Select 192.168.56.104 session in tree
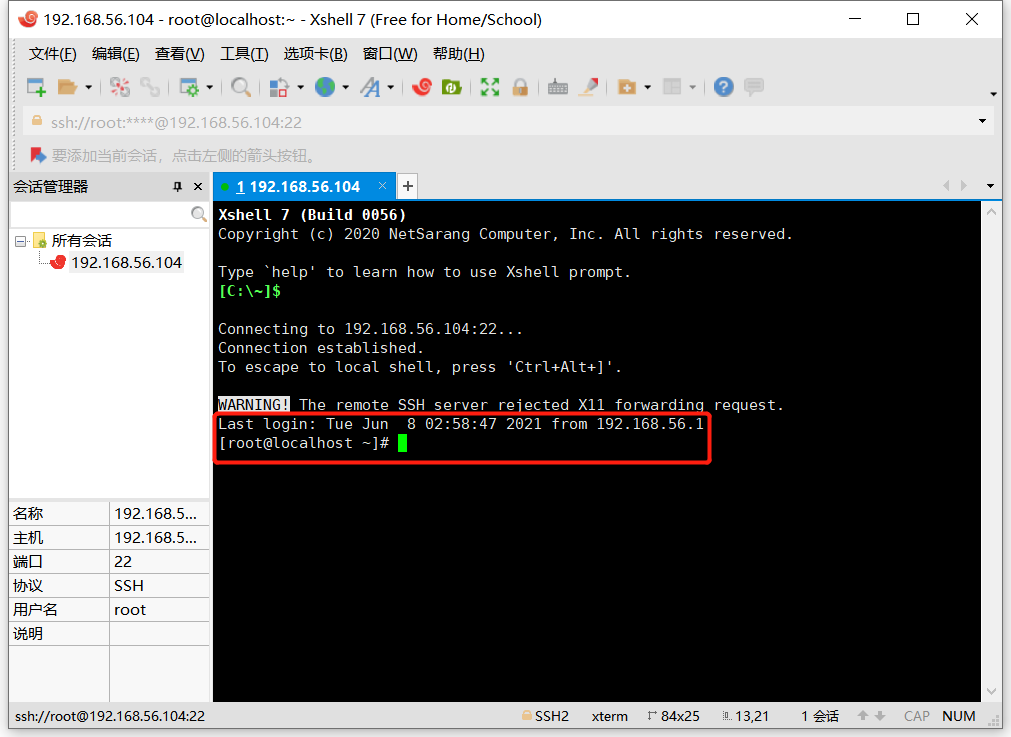The image size is (1011, 737). coord(126,263)
